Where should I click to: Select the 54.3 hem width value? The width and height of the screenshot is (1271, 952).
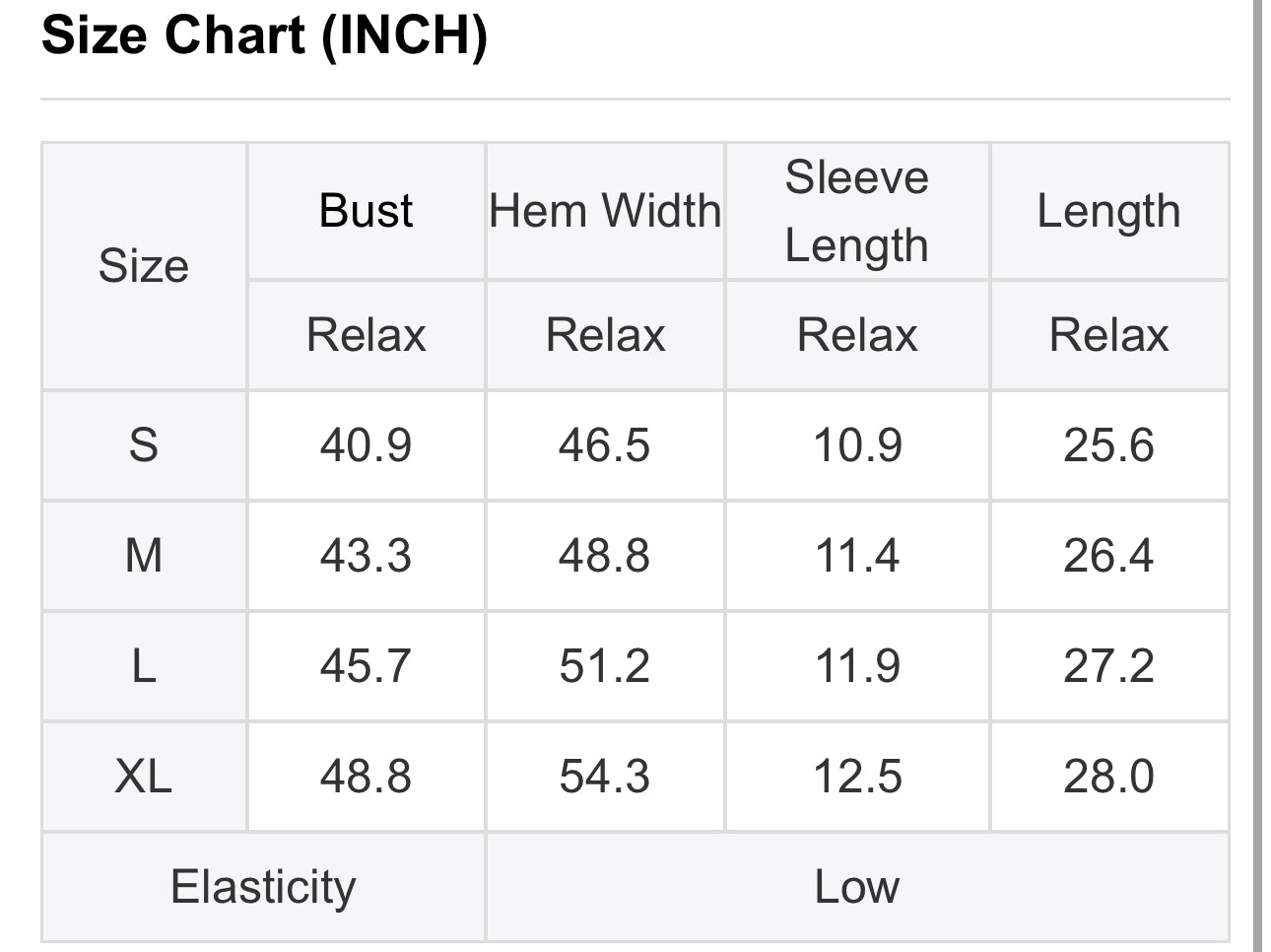[605, 777]
